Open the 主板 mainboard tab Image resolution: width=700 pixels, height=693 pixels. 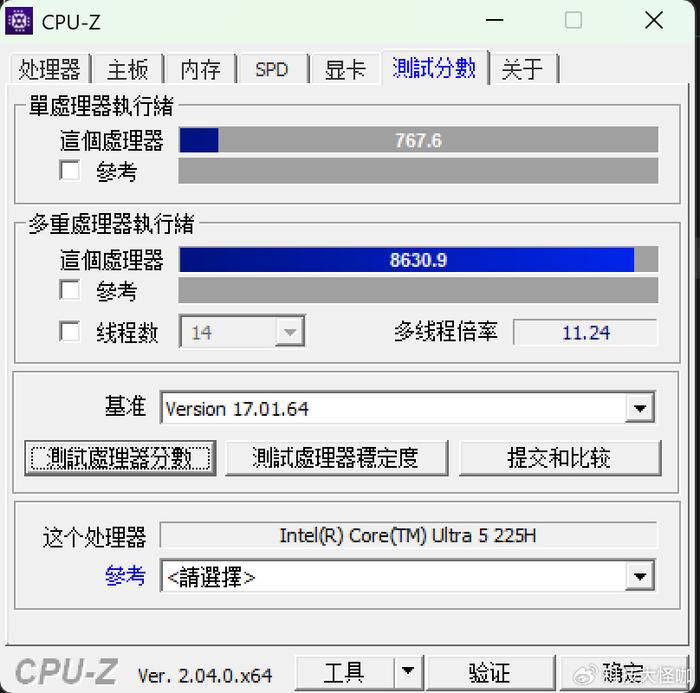[128, 70]
